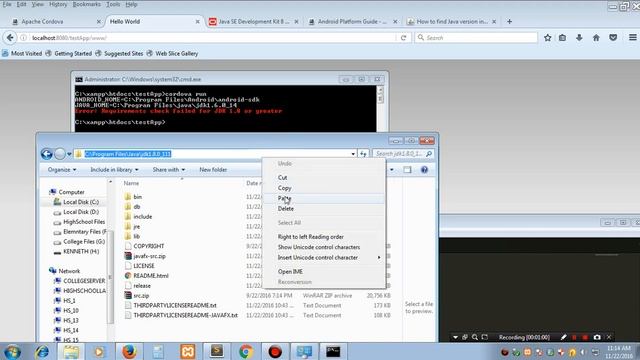This screenshot has height=360, width=640.
Task: Select src.zip archive file
Action: (141, 296)
